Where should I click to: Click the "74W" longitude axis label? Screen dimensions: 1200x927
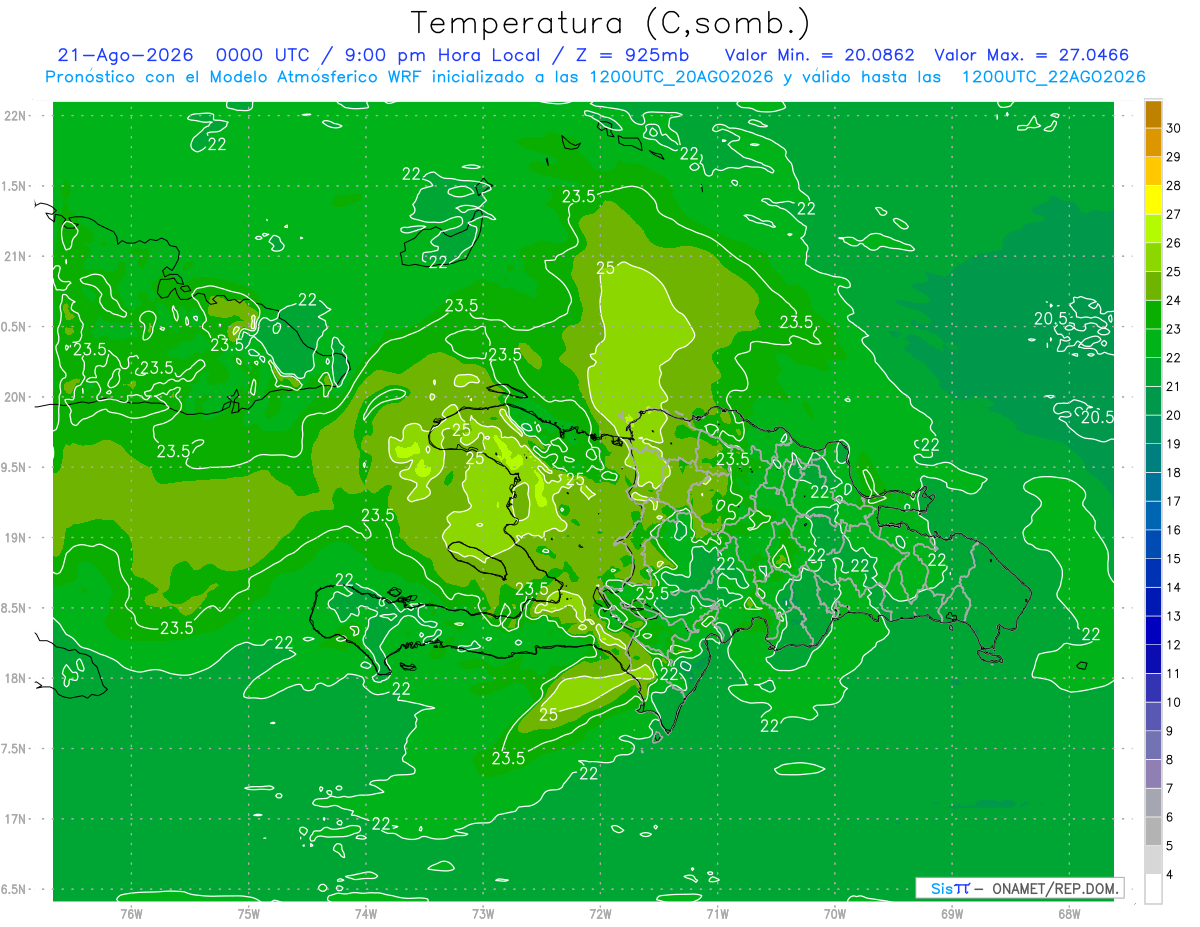(x=365, y=914)
